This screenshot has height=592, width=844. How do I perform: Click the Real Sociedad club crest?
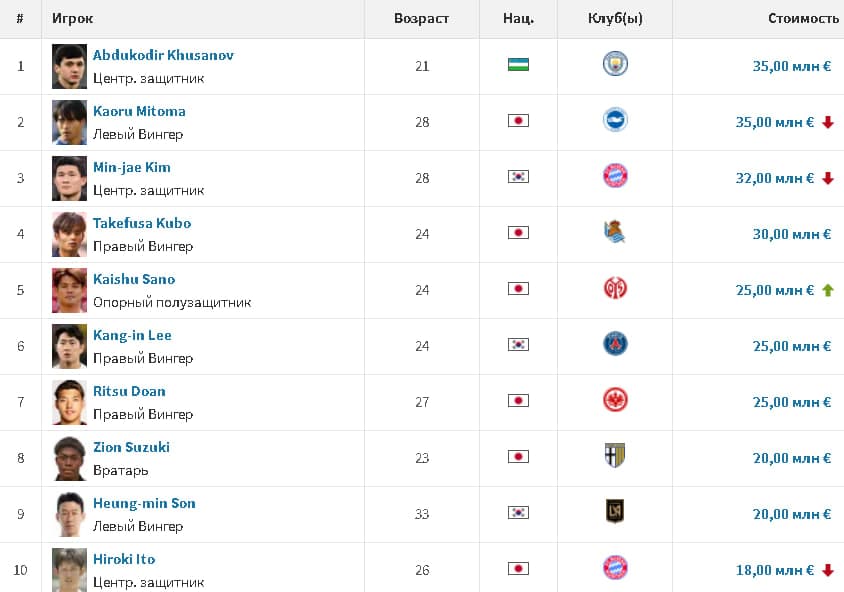(615, 233)
